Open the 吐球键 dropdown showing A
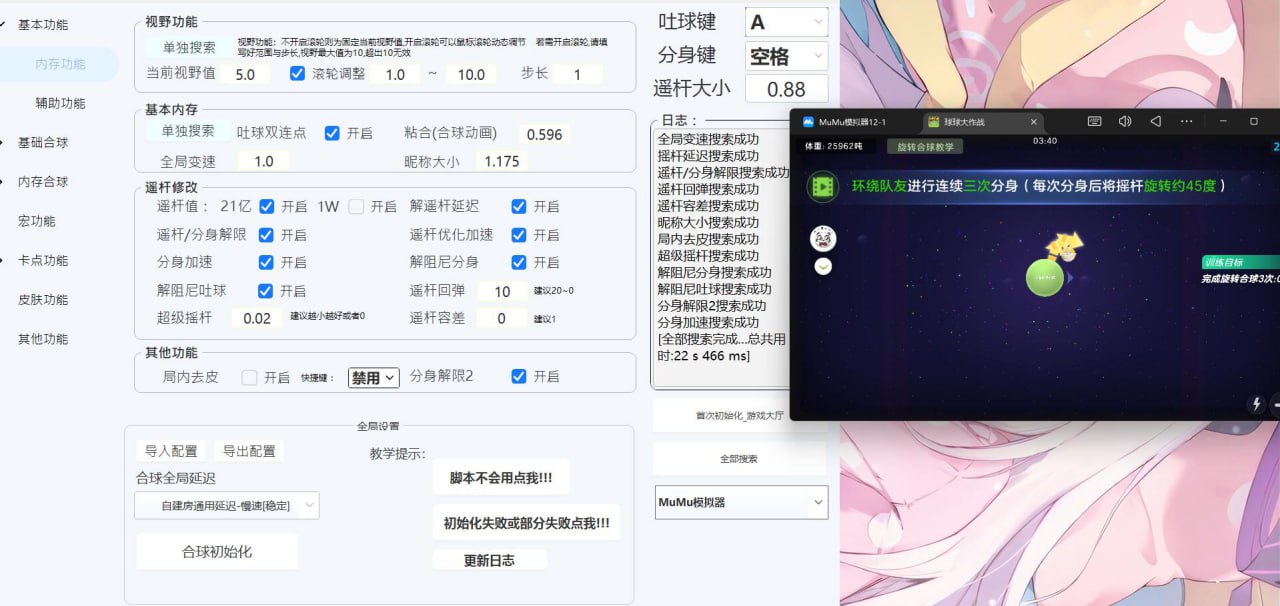Viewport: 1280px width, 606px height. [785, 20]
